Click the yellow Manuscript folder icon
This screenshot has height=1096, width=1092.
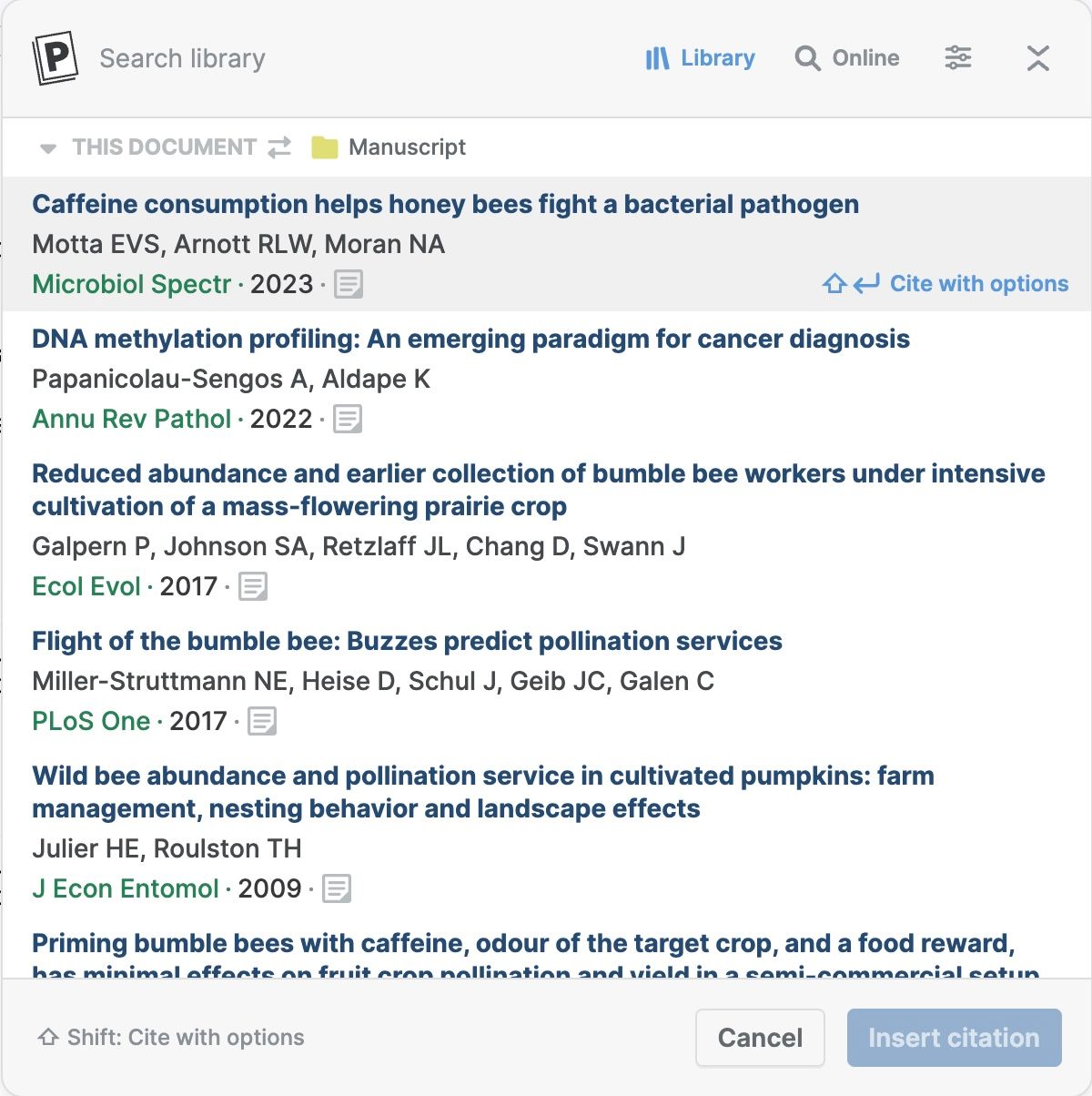click(x=325, y=147)
